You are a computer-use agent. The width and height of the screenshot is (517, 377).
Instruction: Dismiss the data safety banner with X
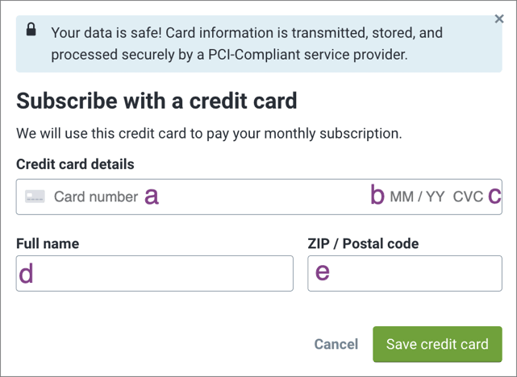499,19
